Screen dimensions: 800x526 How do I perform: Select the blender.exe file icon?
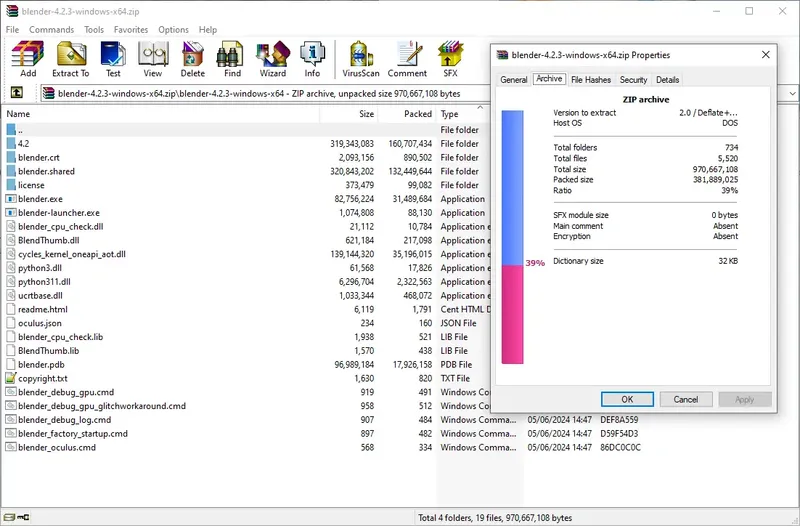[x=11, y=199]
